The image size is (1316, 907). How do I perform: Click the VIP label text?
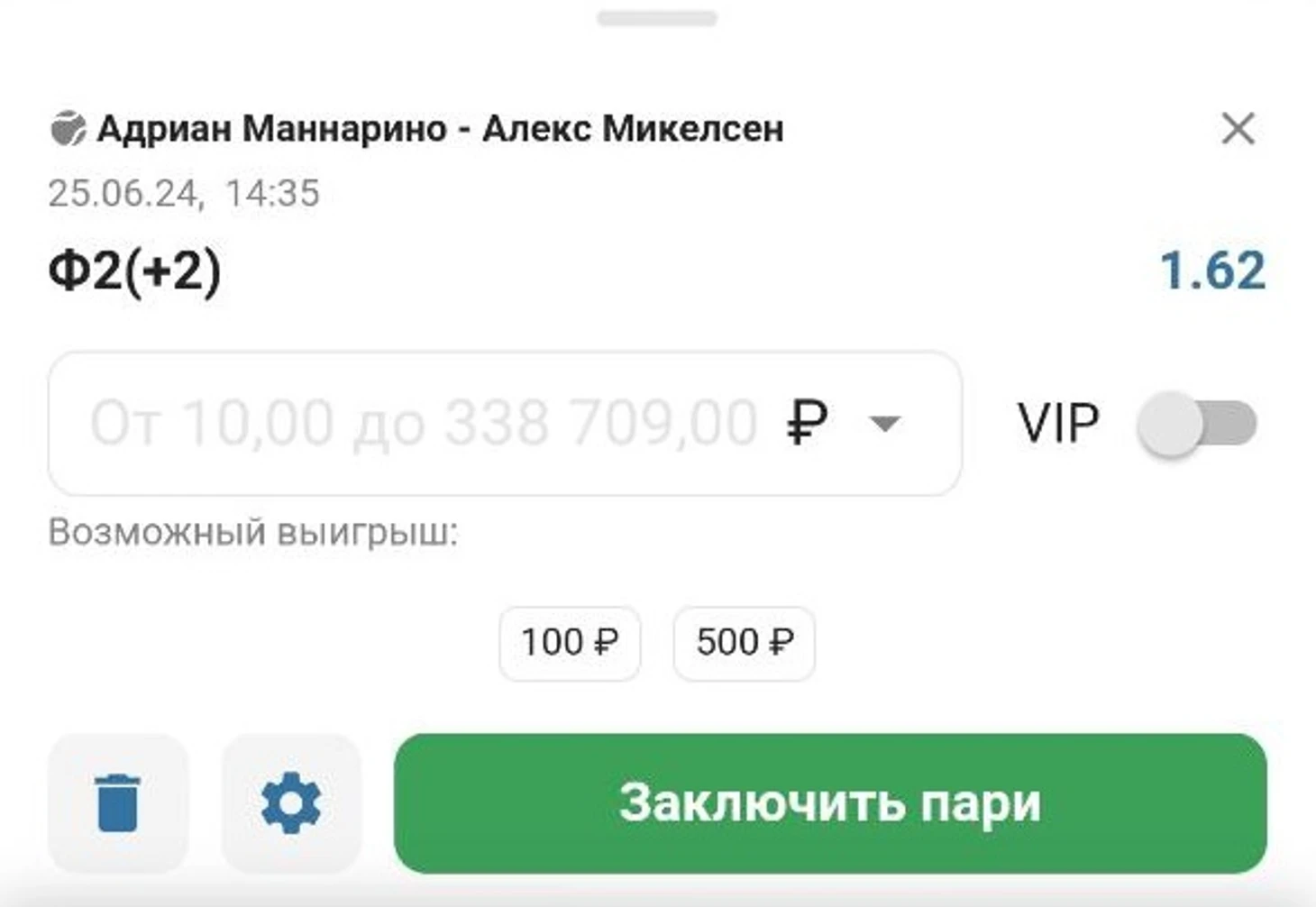click(1058, 423)
